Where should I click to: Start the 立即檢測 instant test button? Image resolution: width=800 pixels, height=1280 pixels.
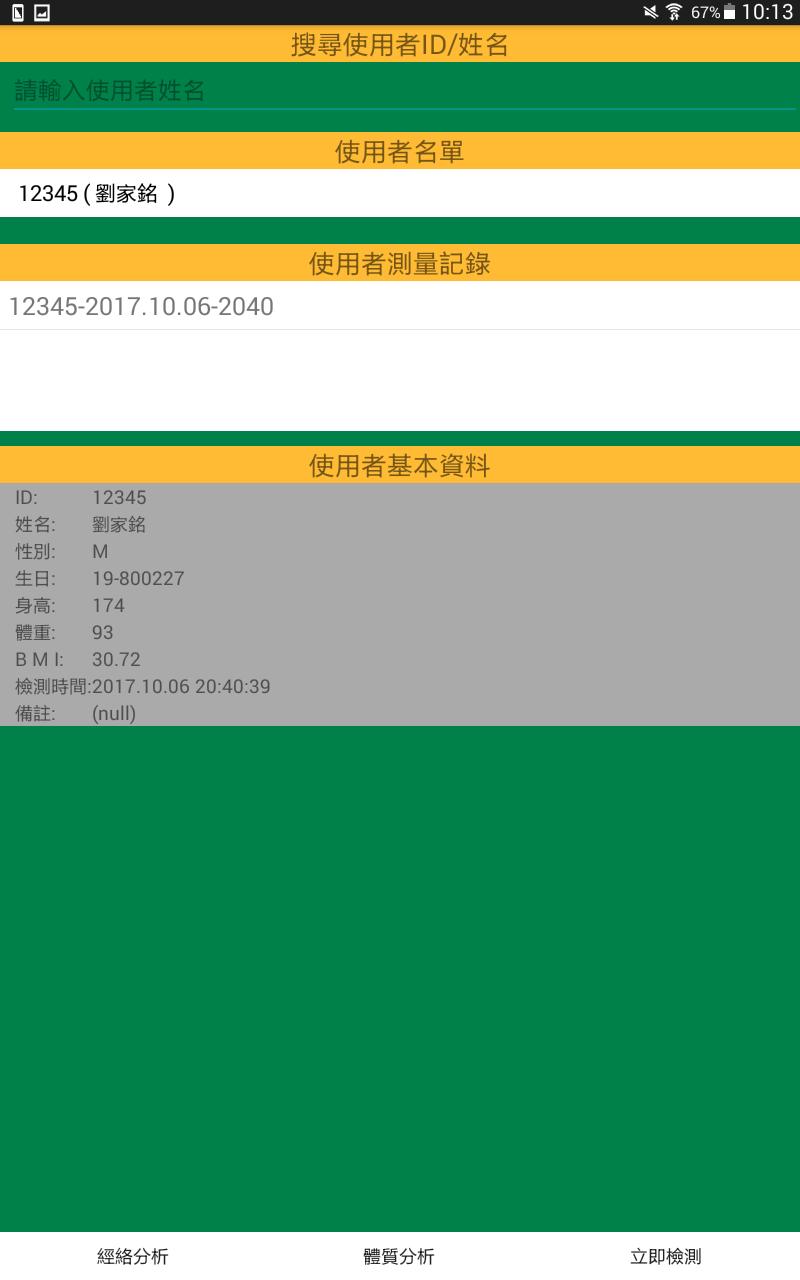666,1257
